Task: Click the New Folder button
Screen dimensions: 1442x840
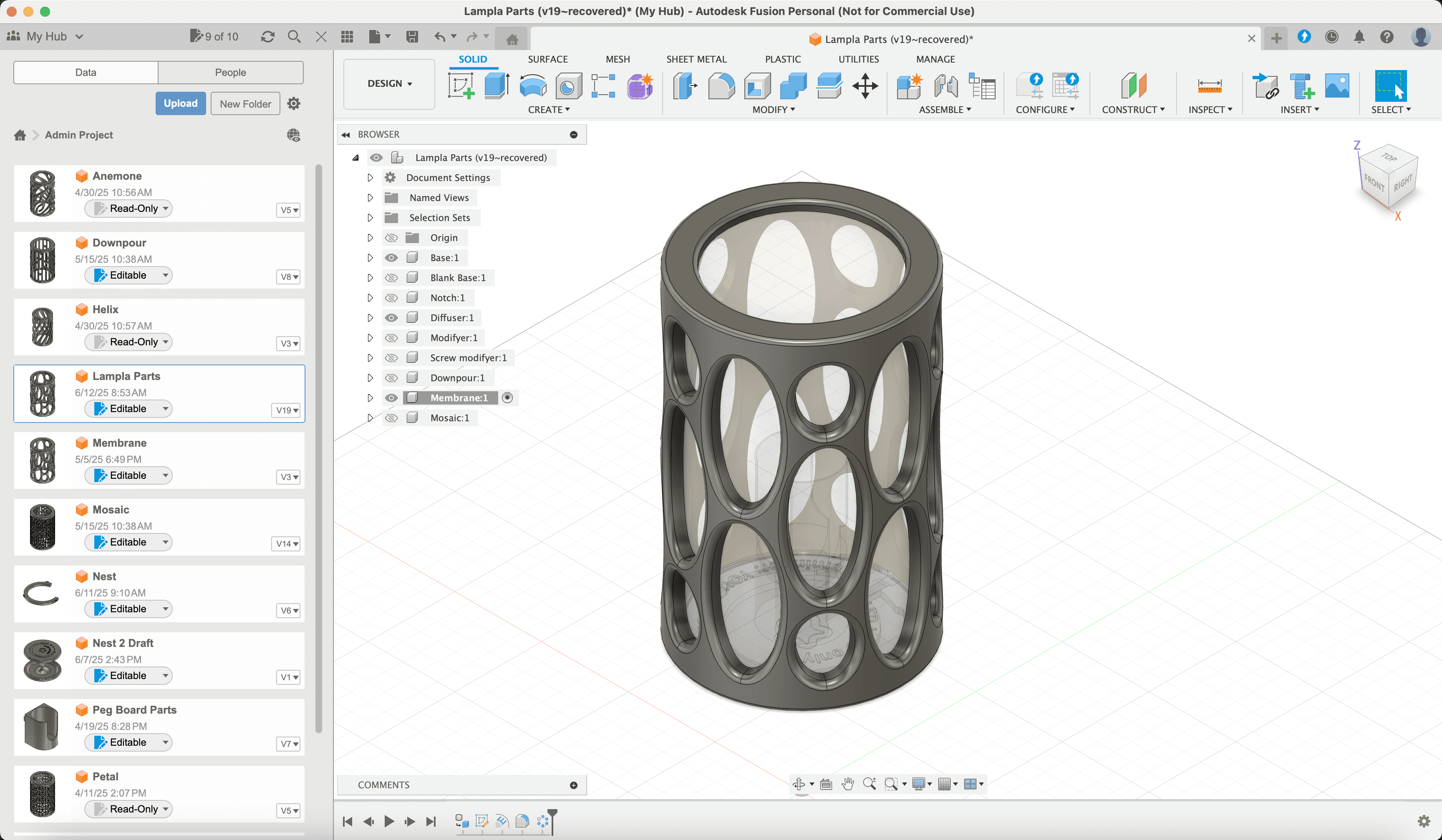Action: pyautogui.click(x=245, y=104)
